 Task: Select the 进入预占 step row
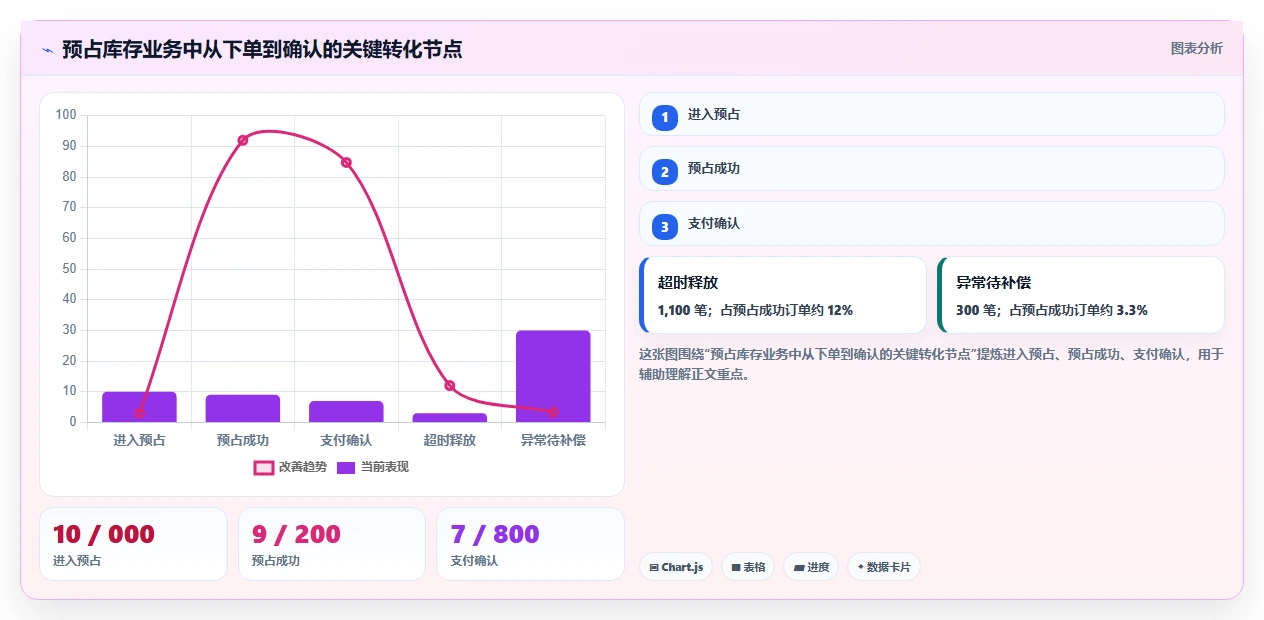click(932, 114)
